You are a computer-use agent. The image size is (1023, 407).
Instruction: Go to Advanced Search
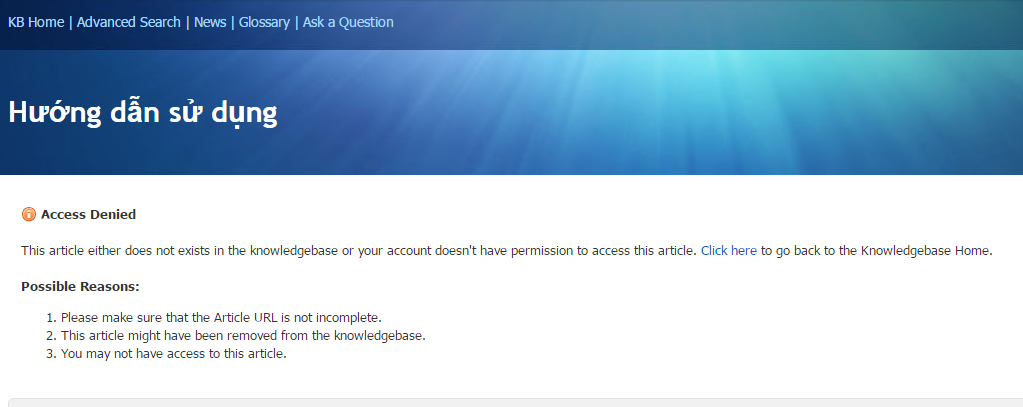(129, 22)
